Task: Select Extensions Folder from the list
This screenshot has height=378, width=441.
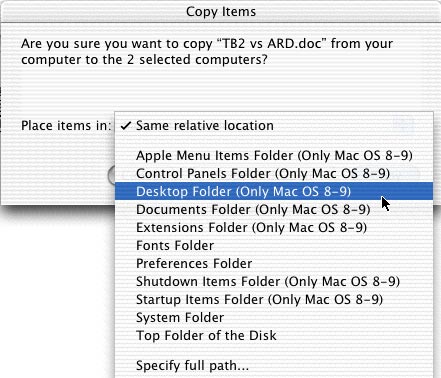Action: [x=274, y=228]
